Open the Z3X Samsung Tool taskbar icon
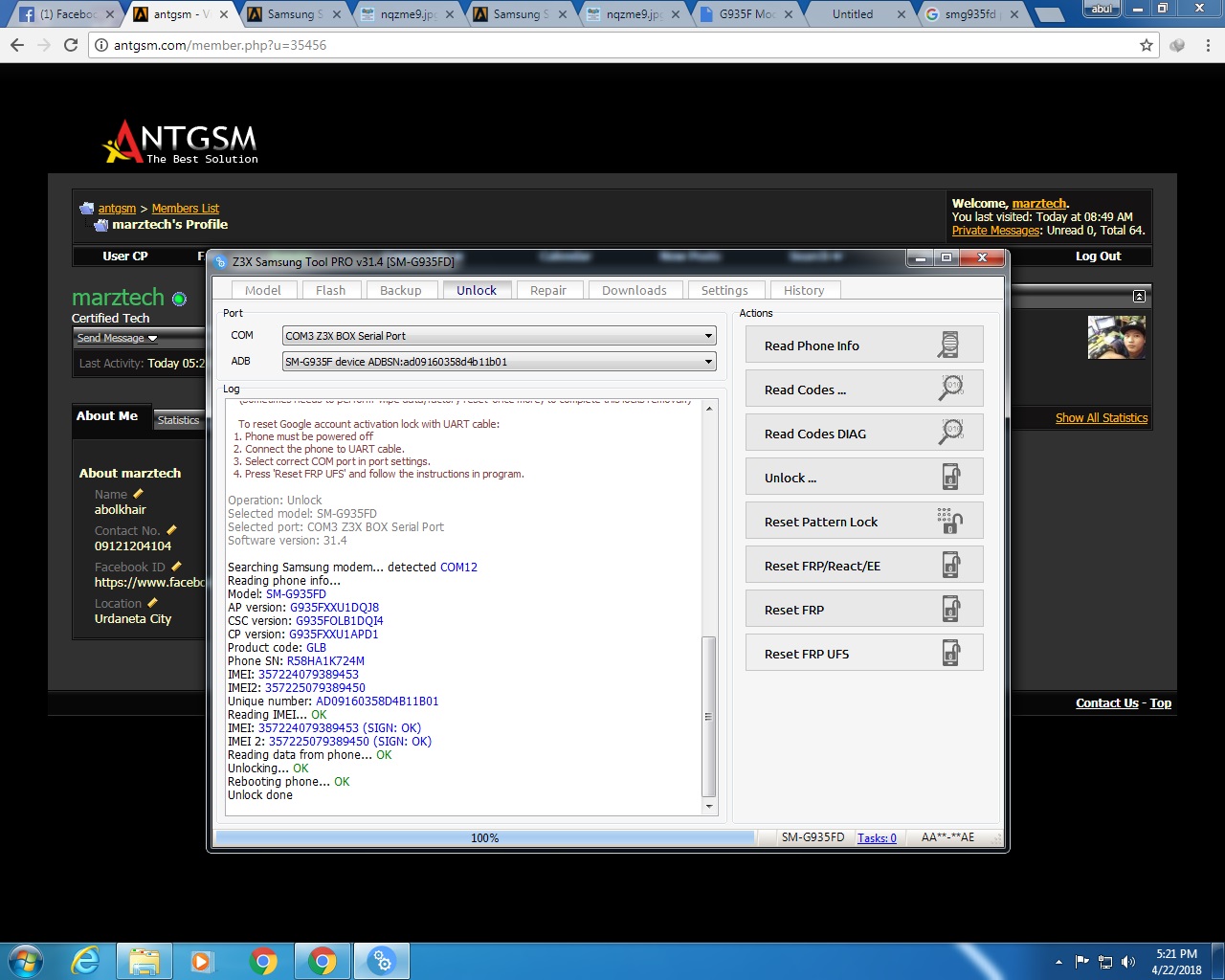1225x980 pixels. 382,961
